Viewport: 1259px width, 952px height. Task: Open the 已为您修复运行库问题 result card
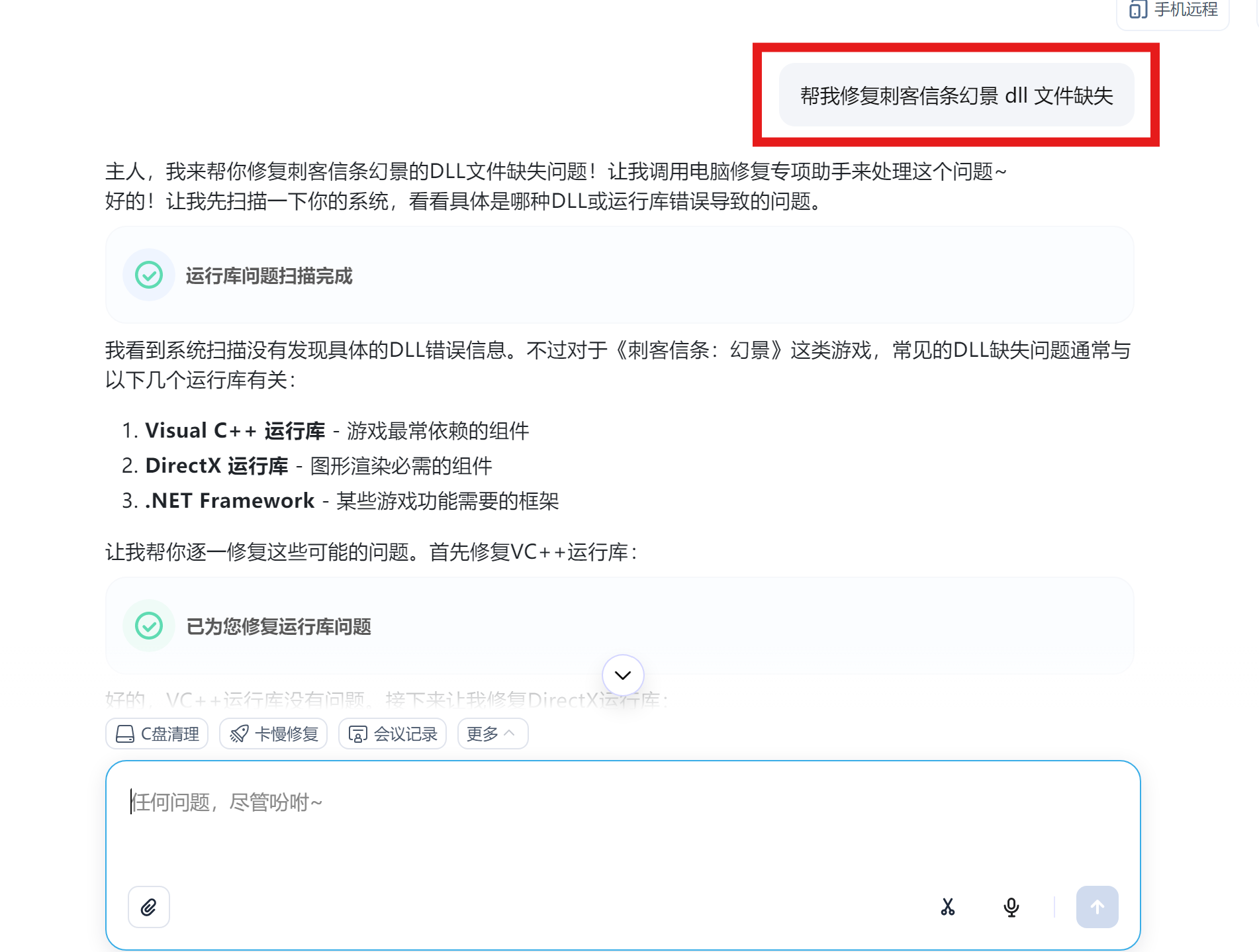coord(620,626)
